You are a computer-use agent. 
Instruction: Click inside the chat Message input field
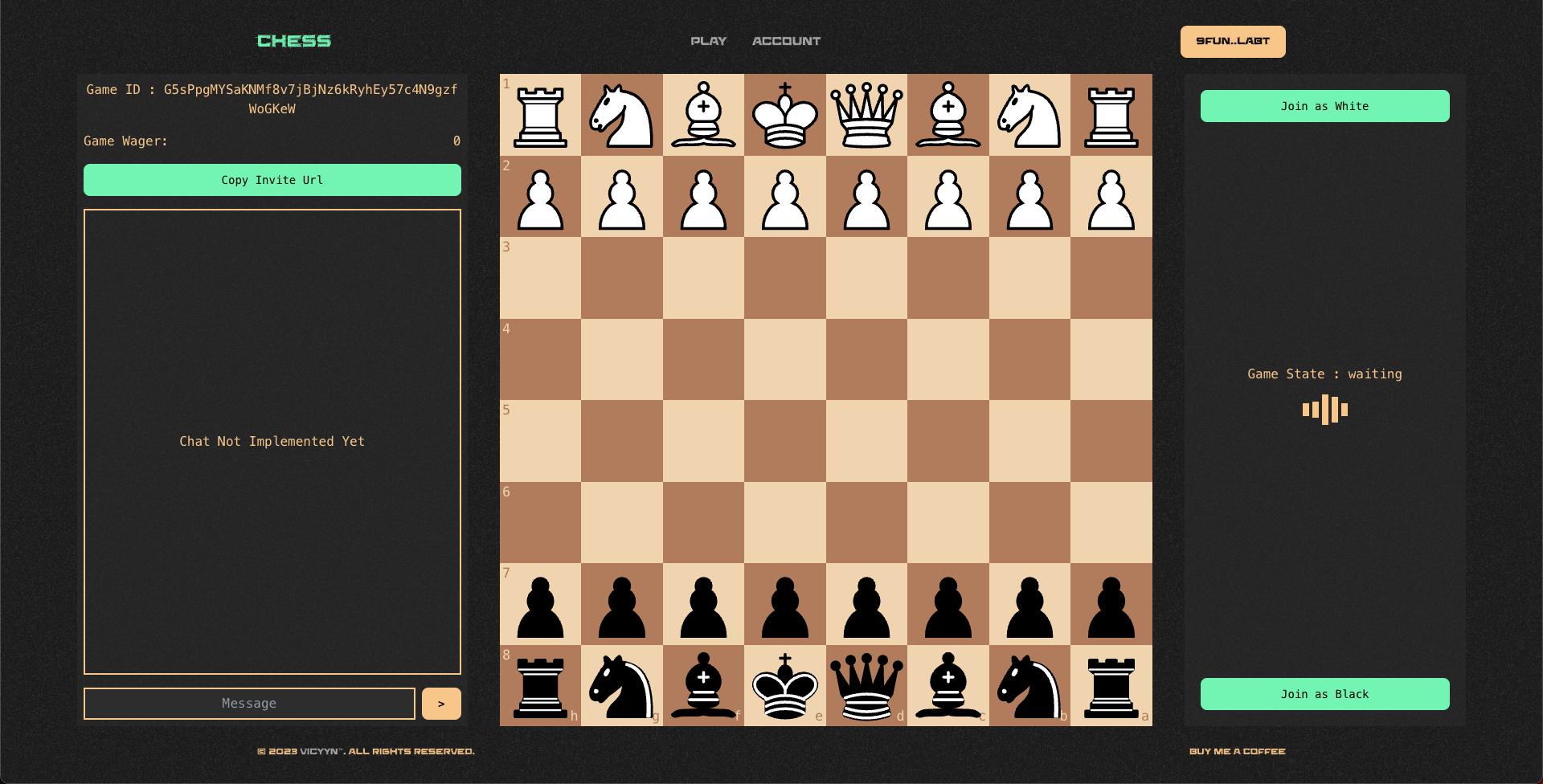click(249, 703)
